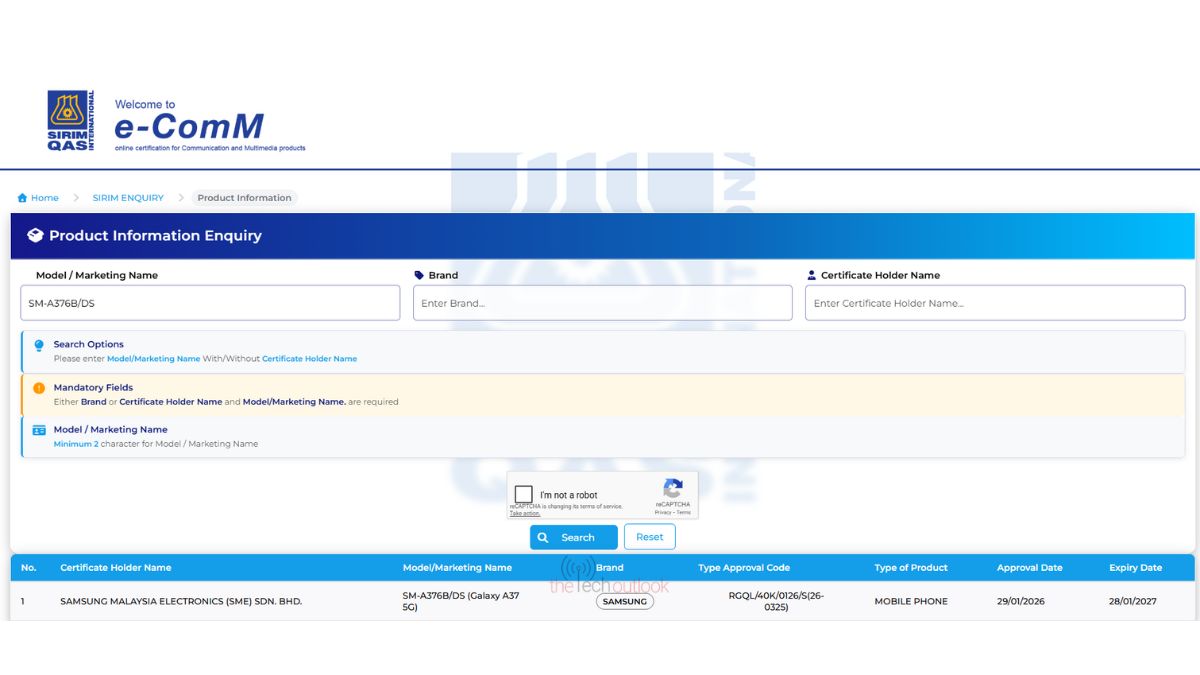Click the Home icon in breadcrumb
1200x675 pixels.
pyautogui.click(x=22, y=198)
